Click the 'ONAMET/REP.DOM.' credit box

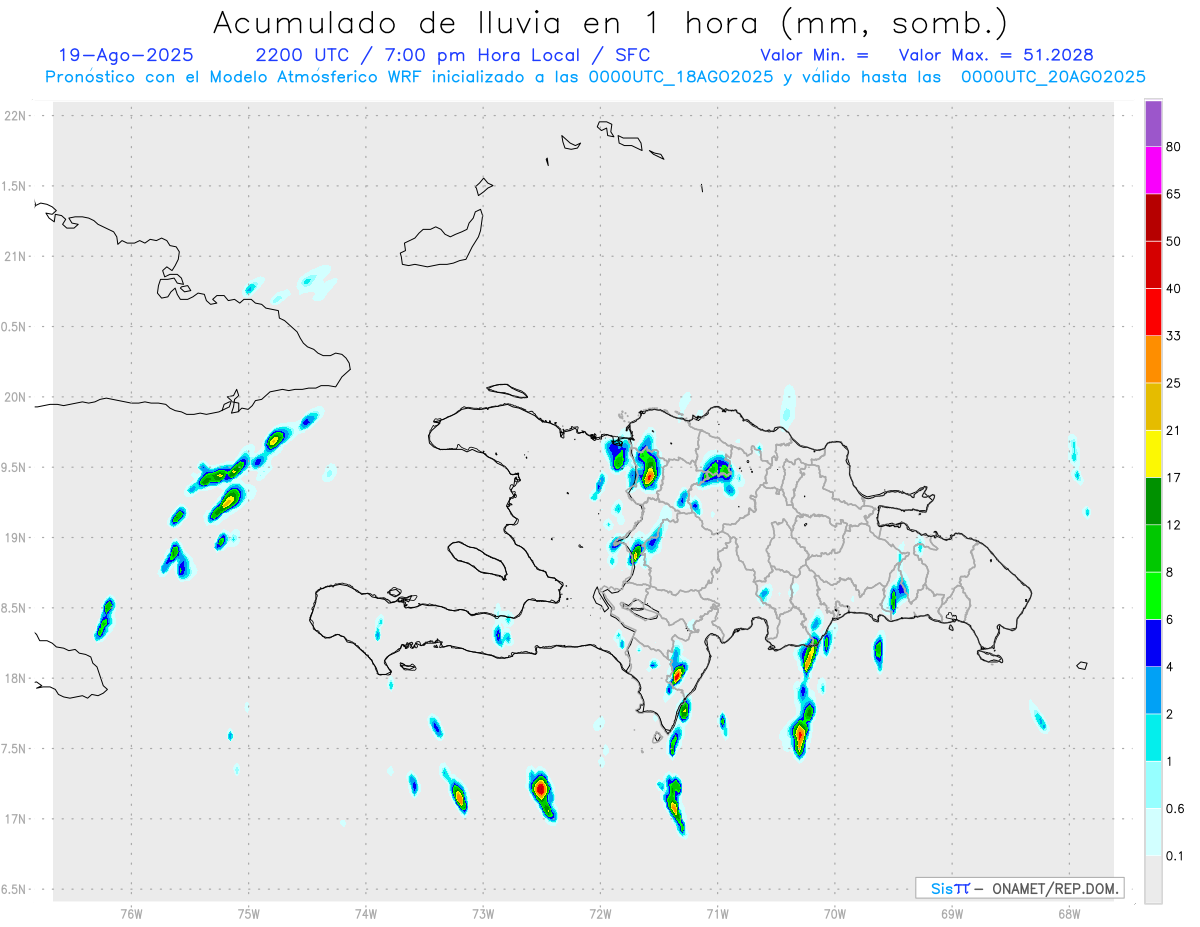(1020, 888)
